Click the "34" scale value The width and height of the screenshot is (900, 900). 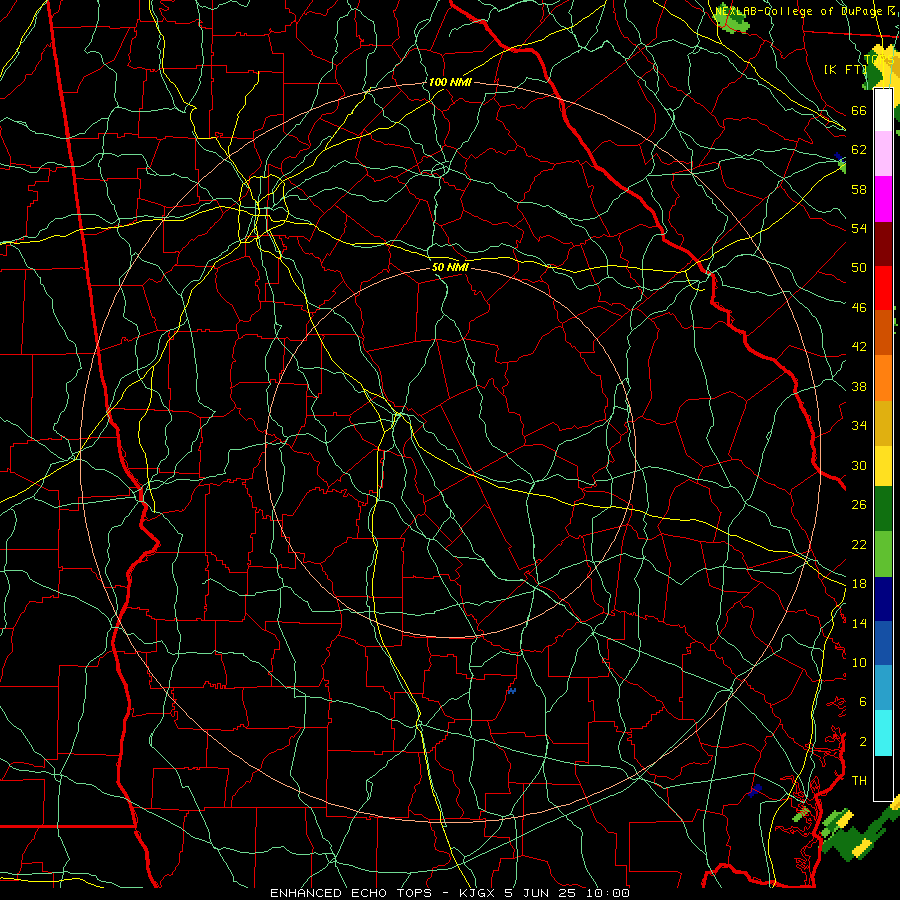[x=859, y=426]
